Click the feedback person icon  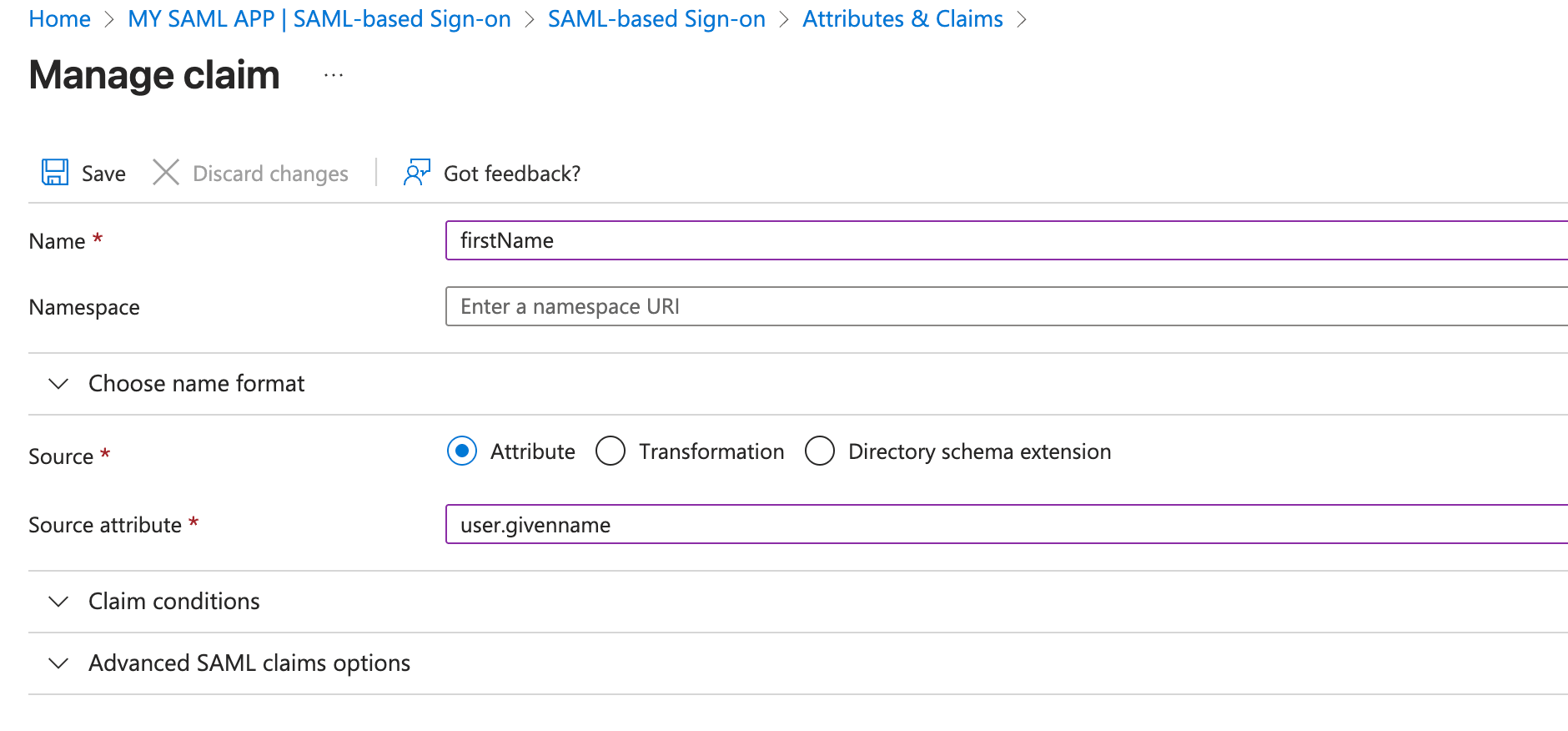[416, 173]
